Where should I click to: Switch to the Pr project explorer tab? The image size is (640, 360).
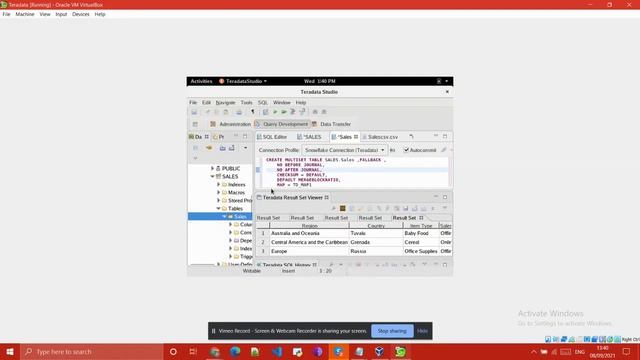pyautogui.click(x=219, y=137)
